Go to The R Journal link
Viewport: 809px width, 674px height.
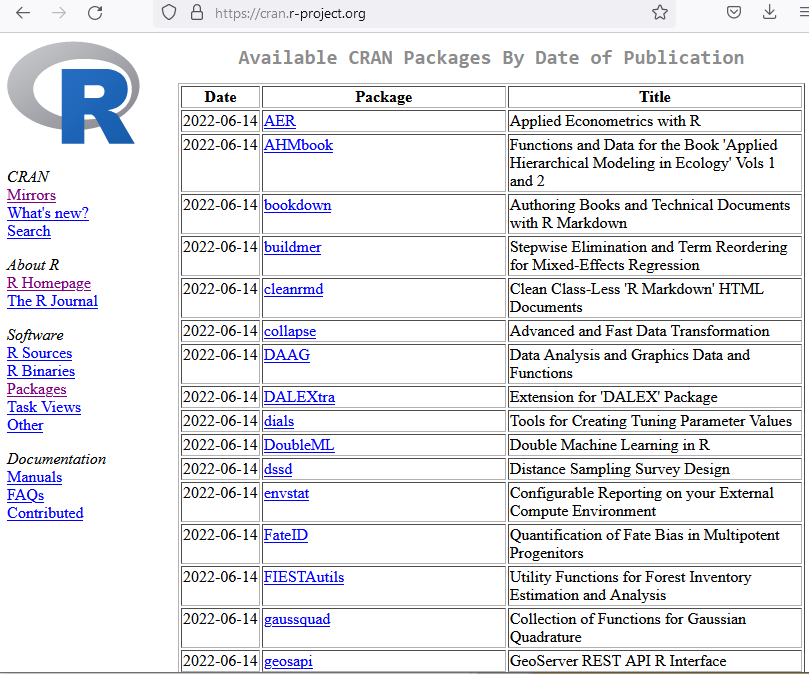52,301
